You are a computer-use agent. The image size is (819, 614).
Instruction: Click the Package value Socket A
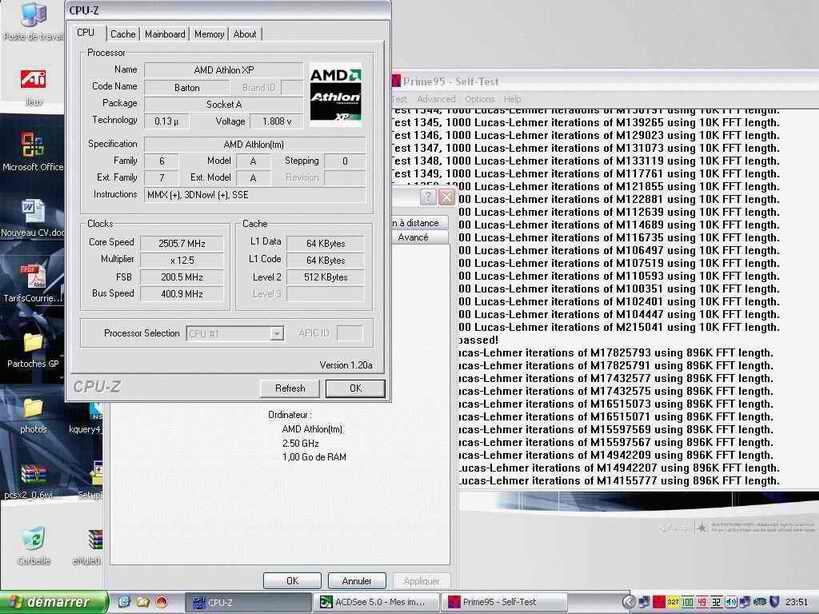coord(224,104)
